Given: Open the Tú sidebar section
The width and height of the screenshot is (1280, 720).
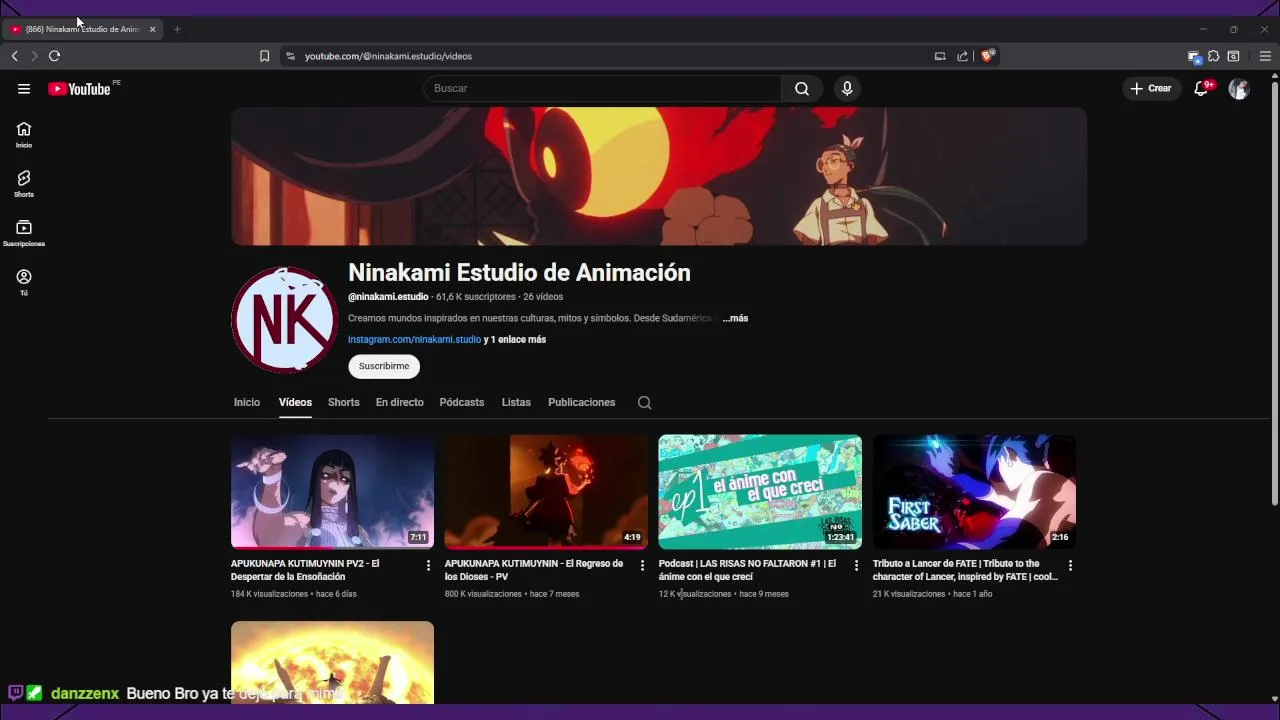Looking at the screenshot, I should click(24, 282).
